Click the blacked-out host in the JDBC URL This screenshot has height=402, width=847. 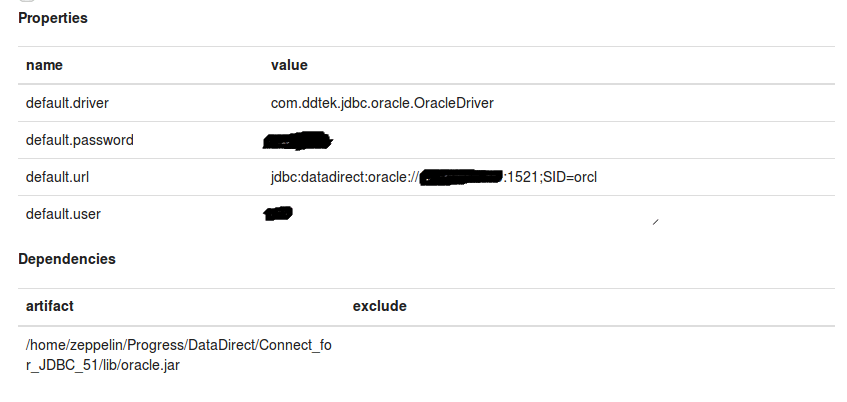(x=460, y=178)
